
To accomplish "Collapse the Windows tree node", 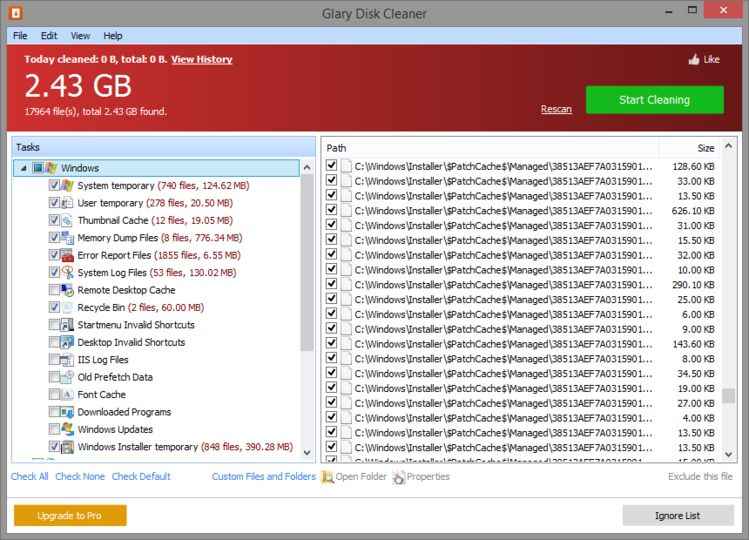I will point(23,169).
